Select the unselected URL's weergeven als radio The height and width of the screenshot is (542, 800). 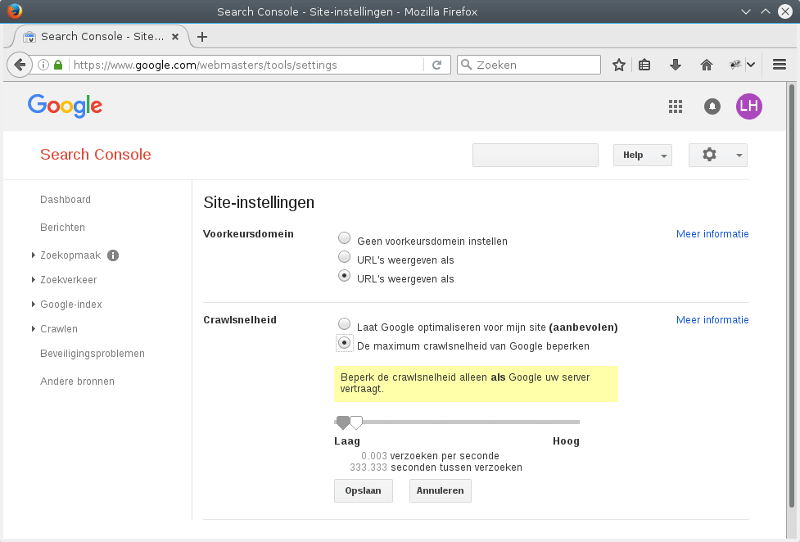pyautogui.click(x=344, y=256)
